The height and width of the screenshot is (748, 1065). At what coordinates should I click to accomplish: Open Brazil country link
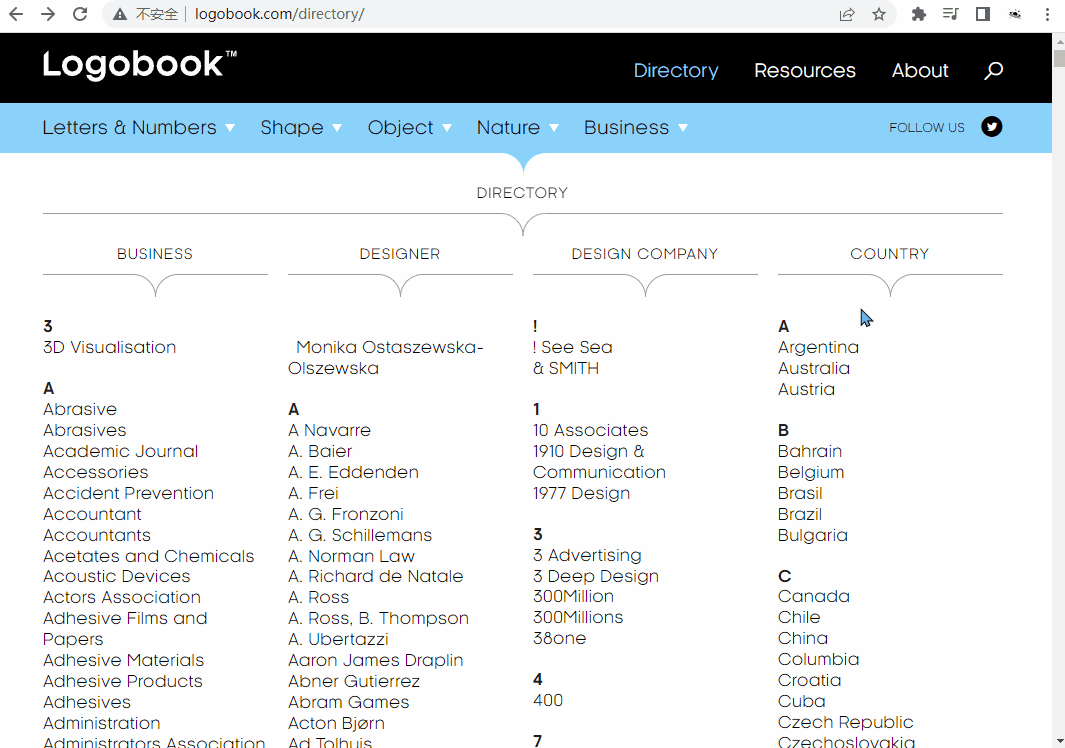[x=800, y=514]
